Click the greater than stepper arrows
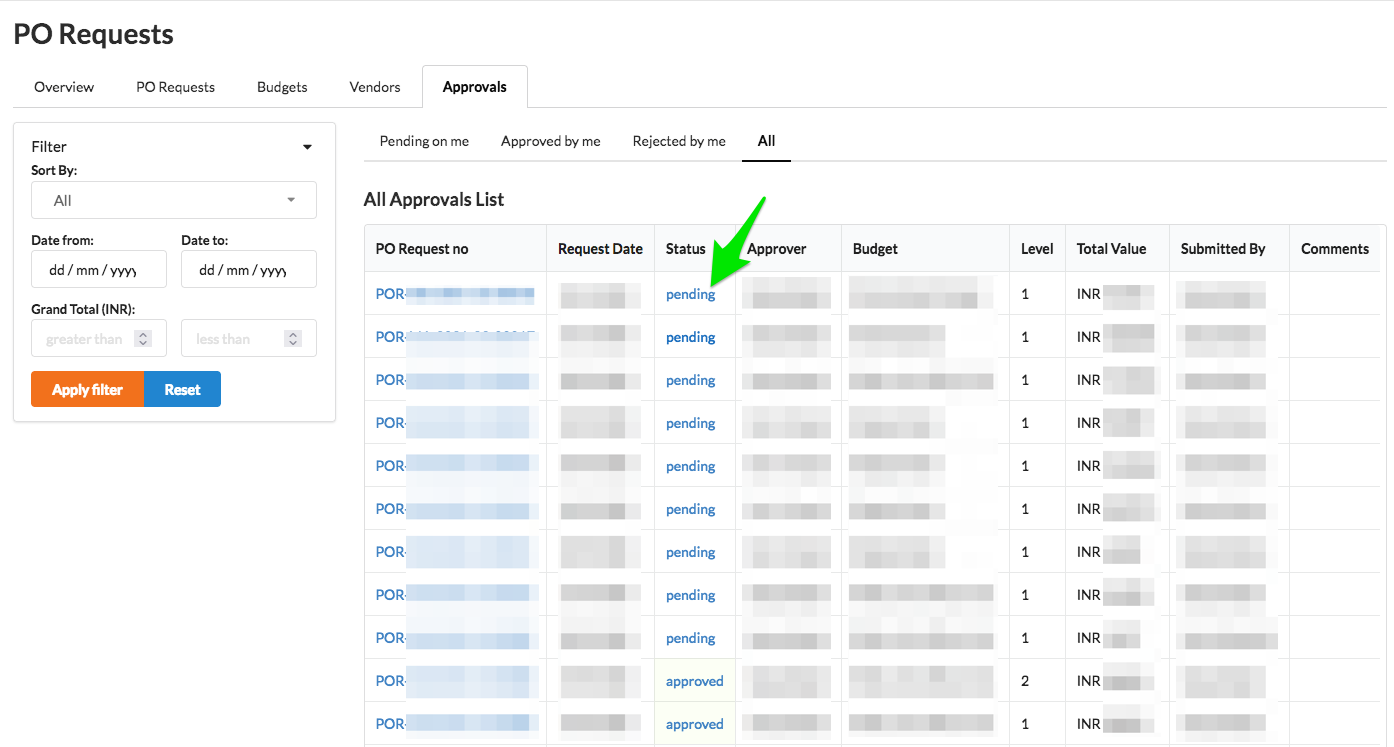 click(143, 339)
